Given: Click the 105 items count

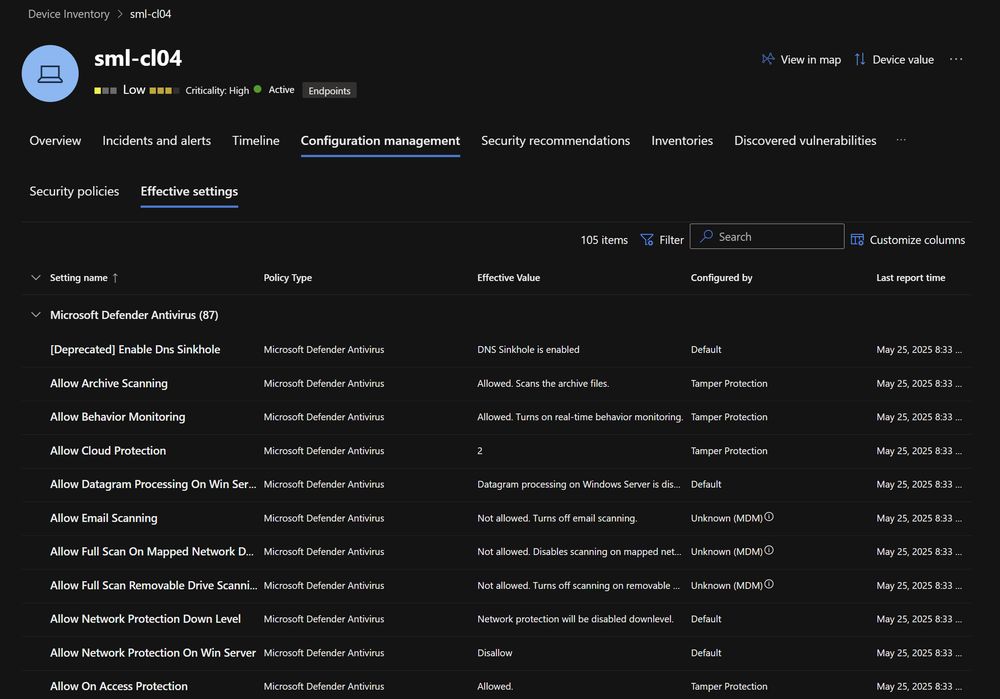Looking at the screenshot, I should [604, 240].
